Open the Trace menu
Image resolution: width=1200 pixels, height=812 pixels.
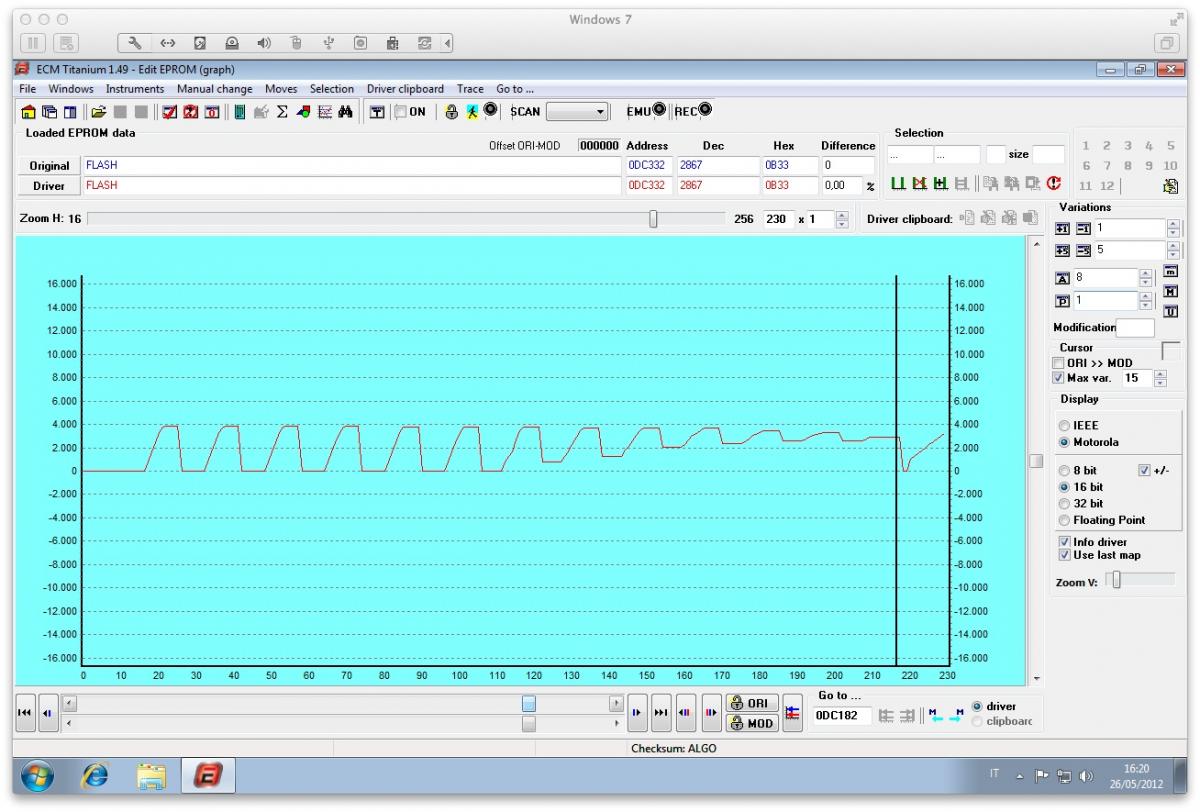click(470, 89)
